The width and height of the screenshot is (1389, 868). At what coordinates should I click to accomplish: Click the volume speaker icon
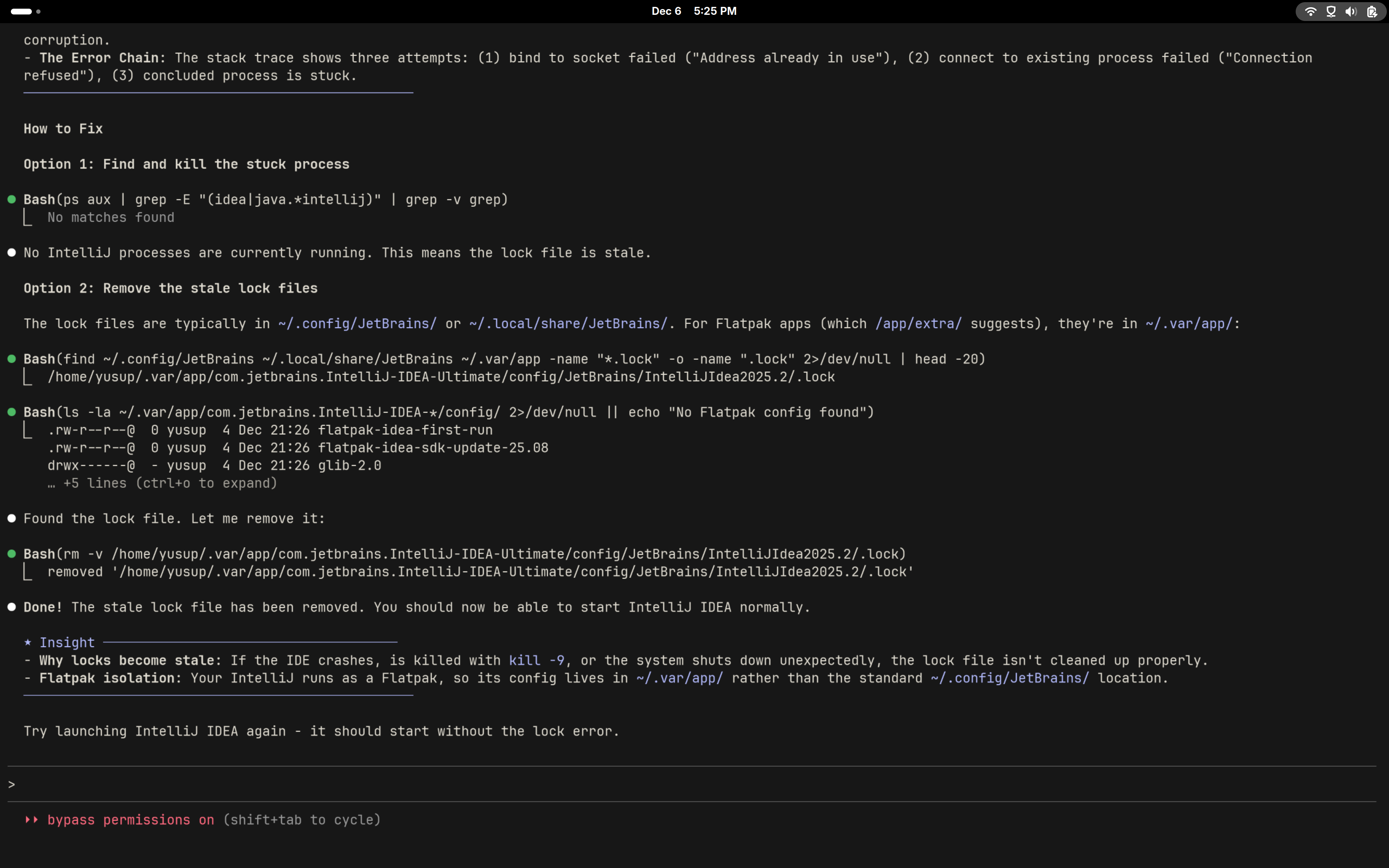coord(1351,12)
